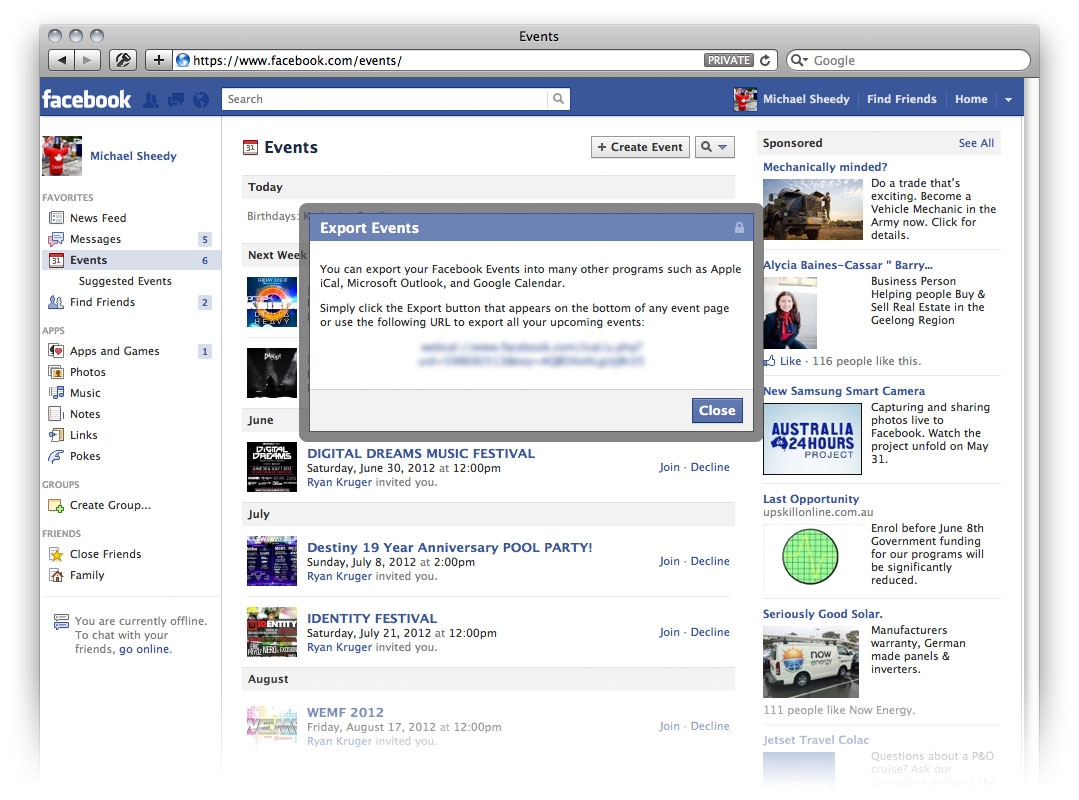This screenshot has height=800, width=1079.
Task: Click the PRIVATE browsing badge in address bar
Action: 729,61
